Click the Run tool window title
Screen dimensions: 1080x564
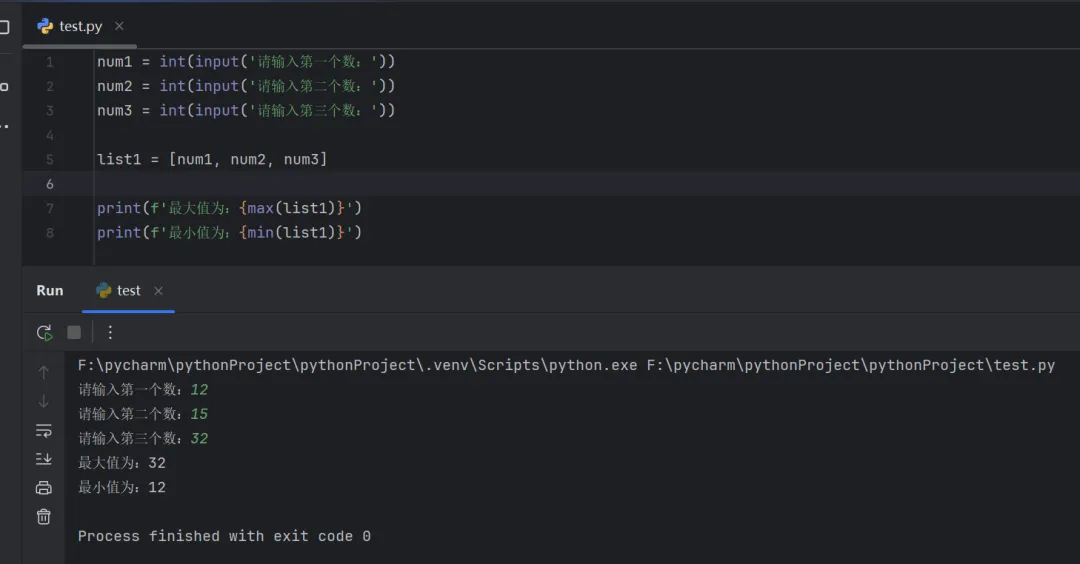coord(50,291)
